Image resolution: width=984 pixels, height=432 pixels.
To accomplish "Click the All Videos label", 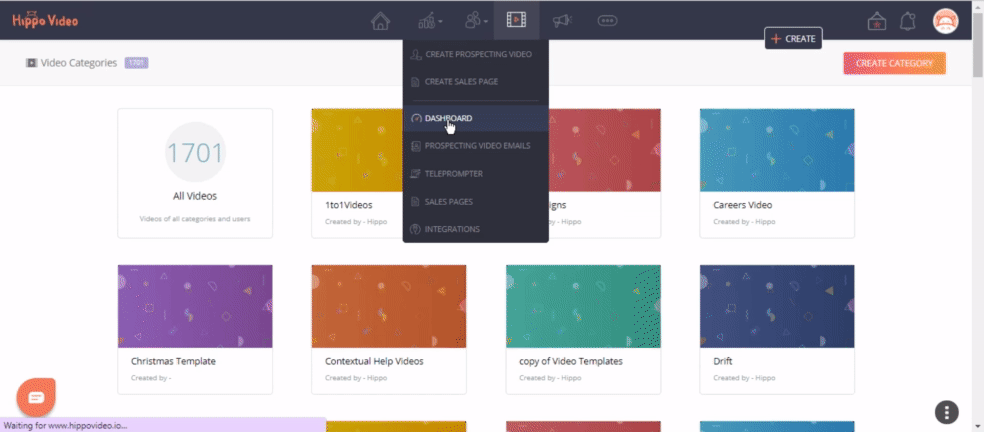I will (x=195, y=196).
